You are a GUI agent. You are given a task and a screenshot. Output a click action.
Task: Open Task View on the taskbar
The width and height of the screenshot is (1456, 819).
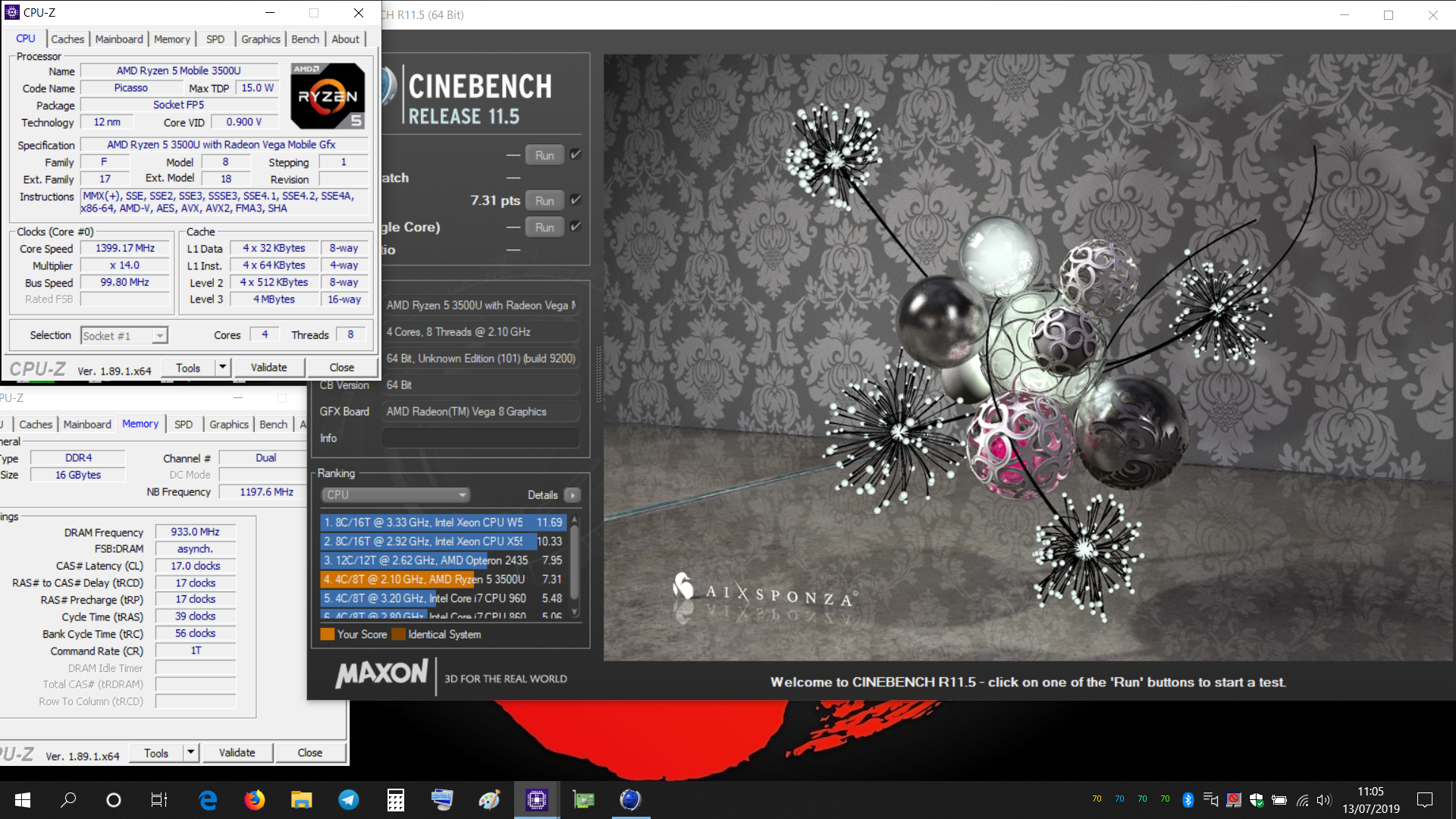159,800
